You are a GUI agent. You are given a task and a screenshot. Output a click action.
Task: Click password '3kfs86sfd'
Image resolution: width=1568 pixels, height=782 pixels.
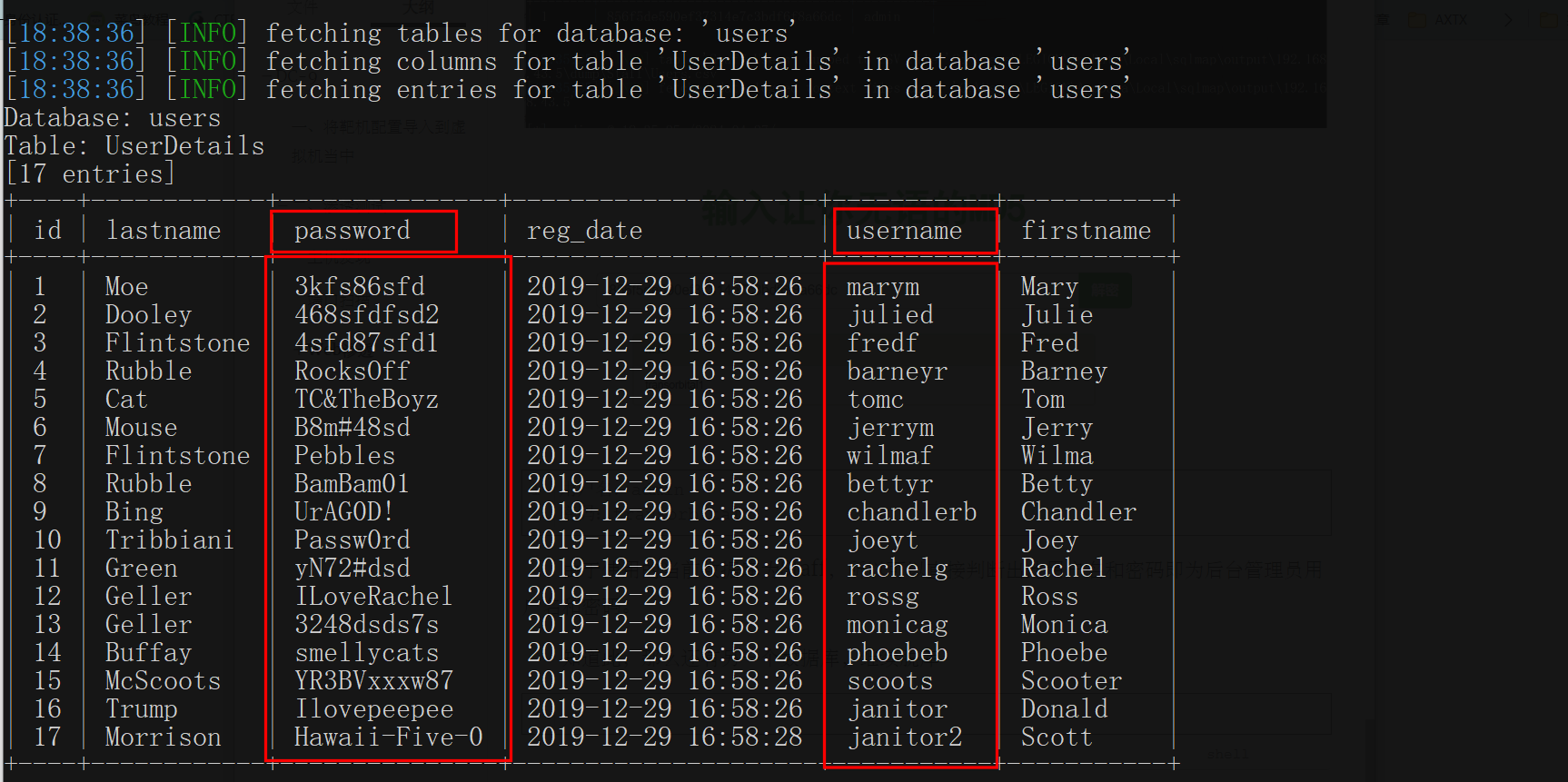(360, 287)
